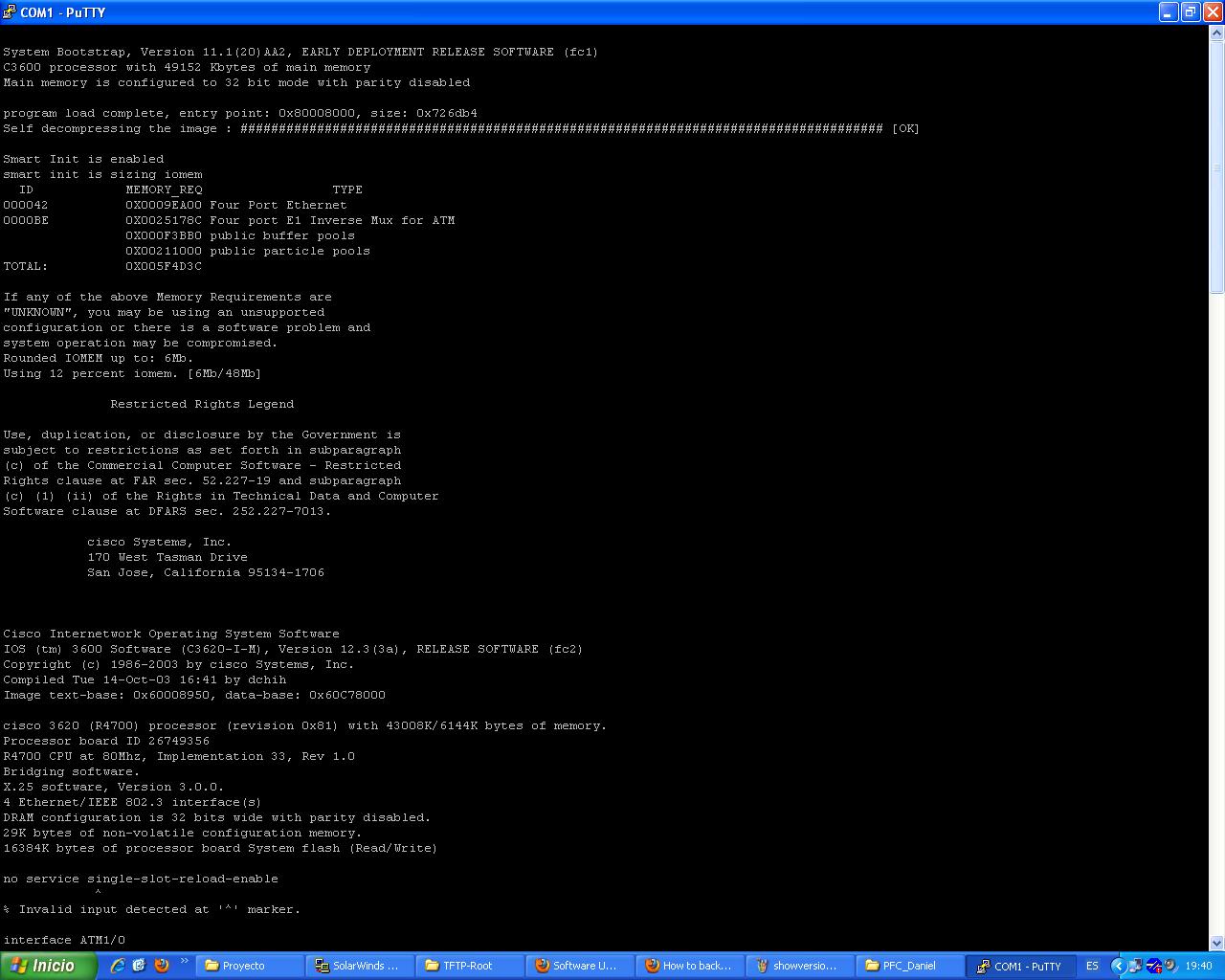The image size is (1225, 980).
Task: Click '% Invalid input detected' error line
Action: click(152, 909)
